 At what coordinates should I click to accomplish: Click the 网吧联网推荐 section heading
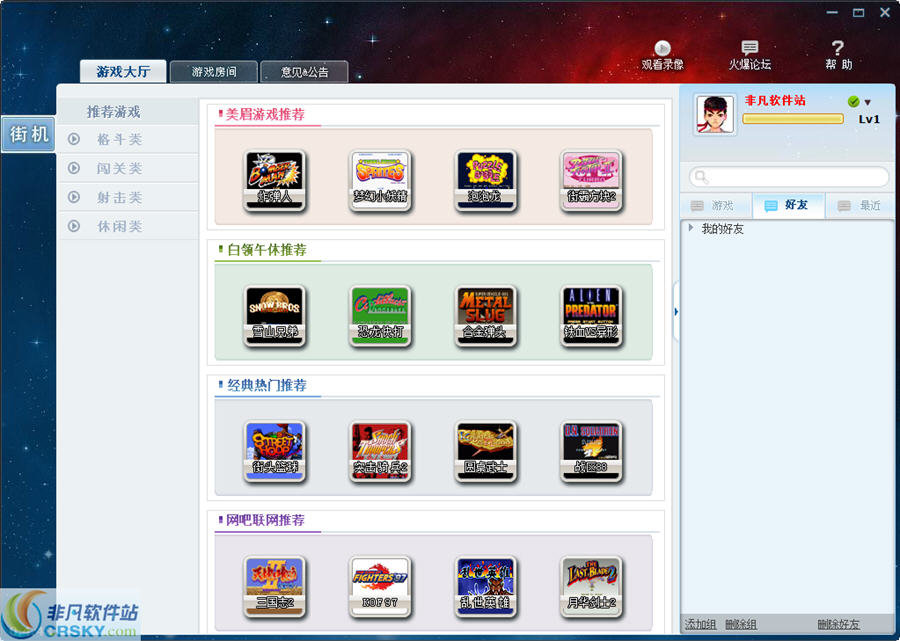tap(265, 520)
